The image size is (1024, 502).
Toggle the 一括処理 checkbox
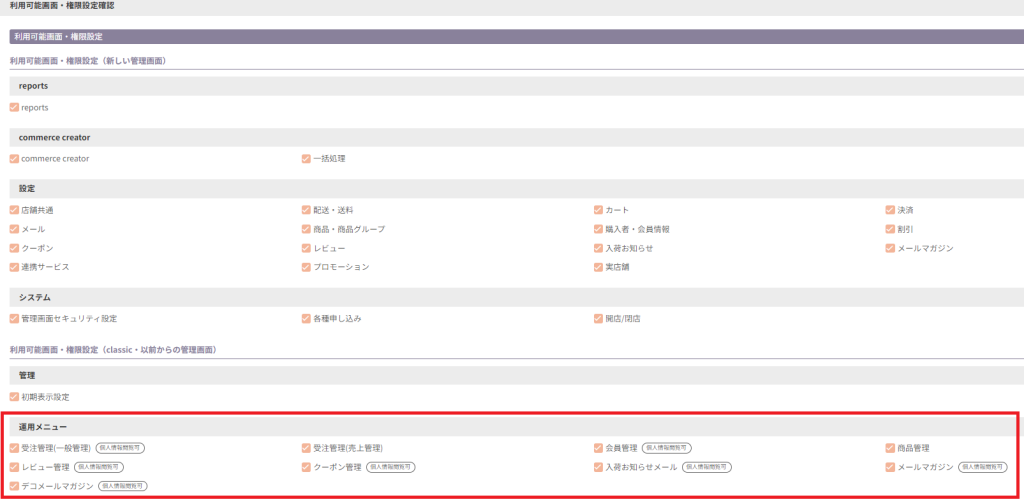(306, 158)
